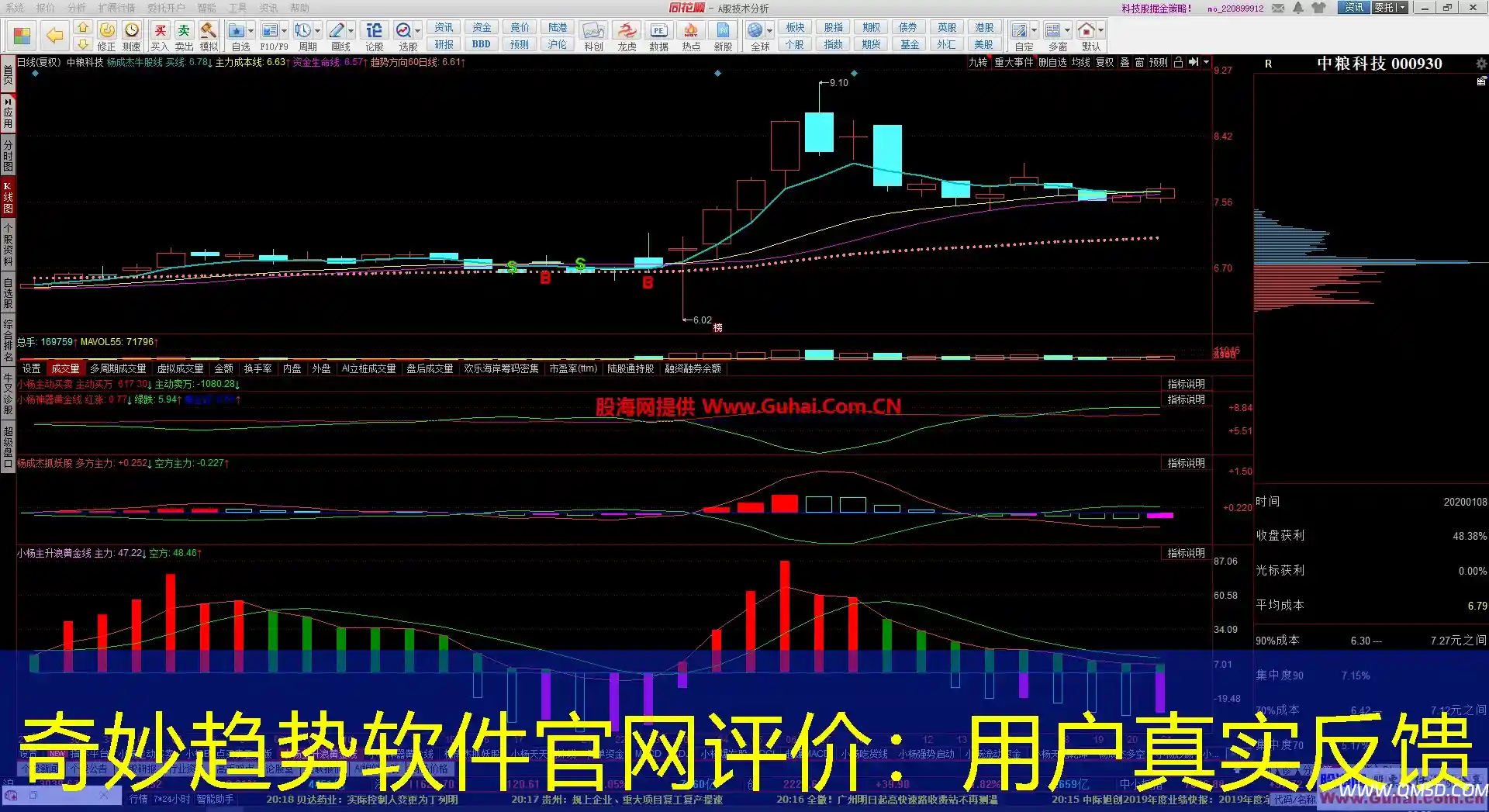Click the 卖出 sell icon
Viewport: 1489px width, 812px height.
(184, 36)
